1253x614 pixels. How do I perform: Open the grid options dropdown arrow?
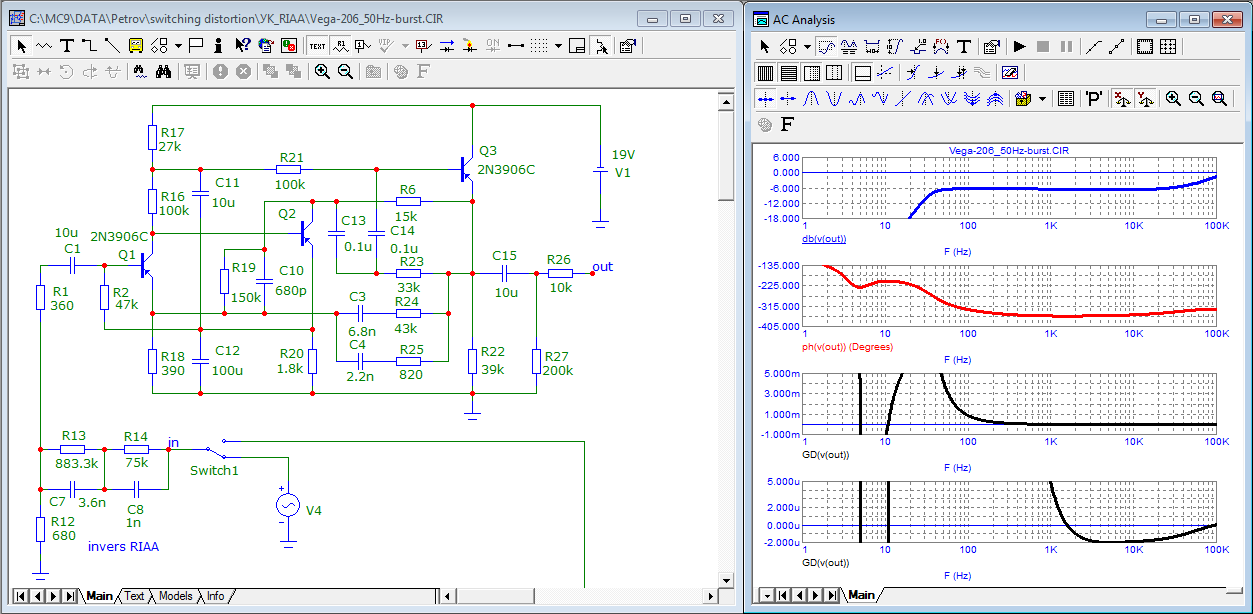click(x=559, y=45)
